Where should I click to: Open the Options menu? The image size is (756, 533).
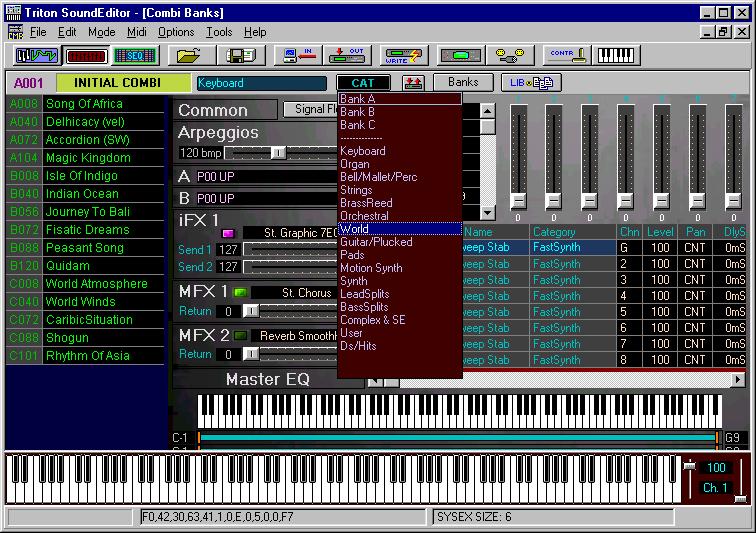[176, 32]
